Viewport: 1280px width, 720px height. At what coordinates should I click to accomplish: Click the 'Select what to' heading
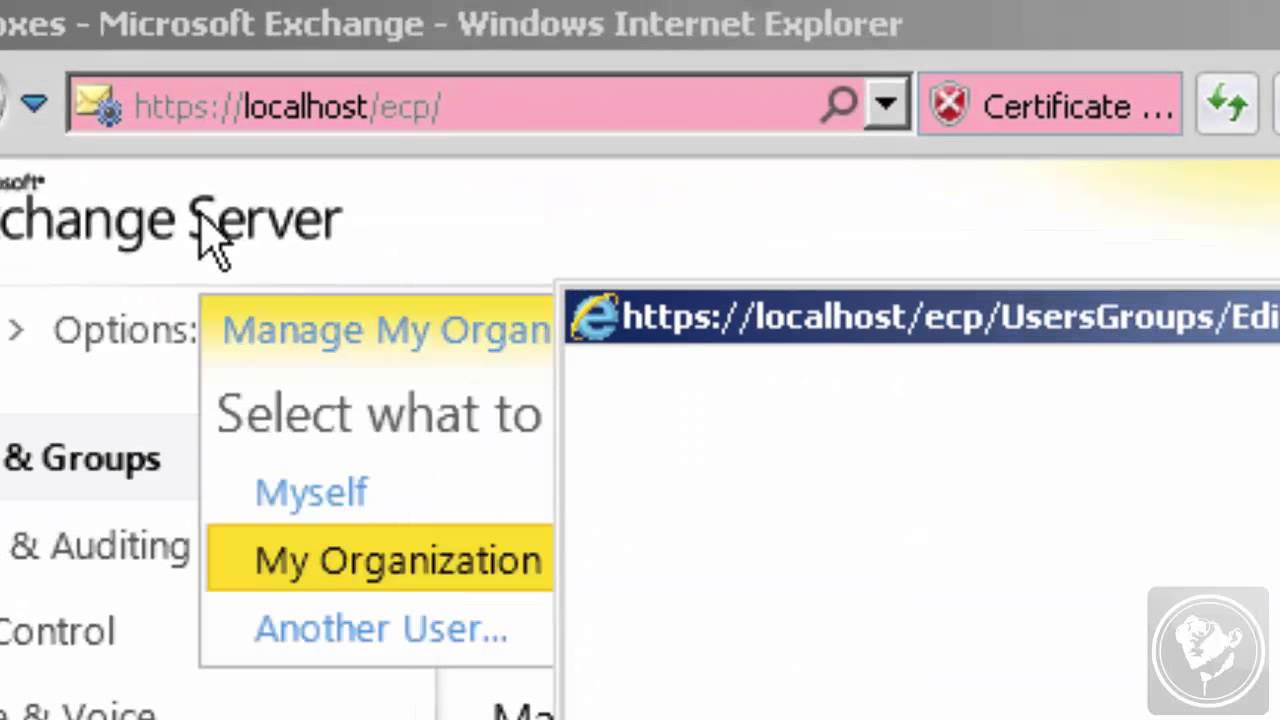coord(379,412)
